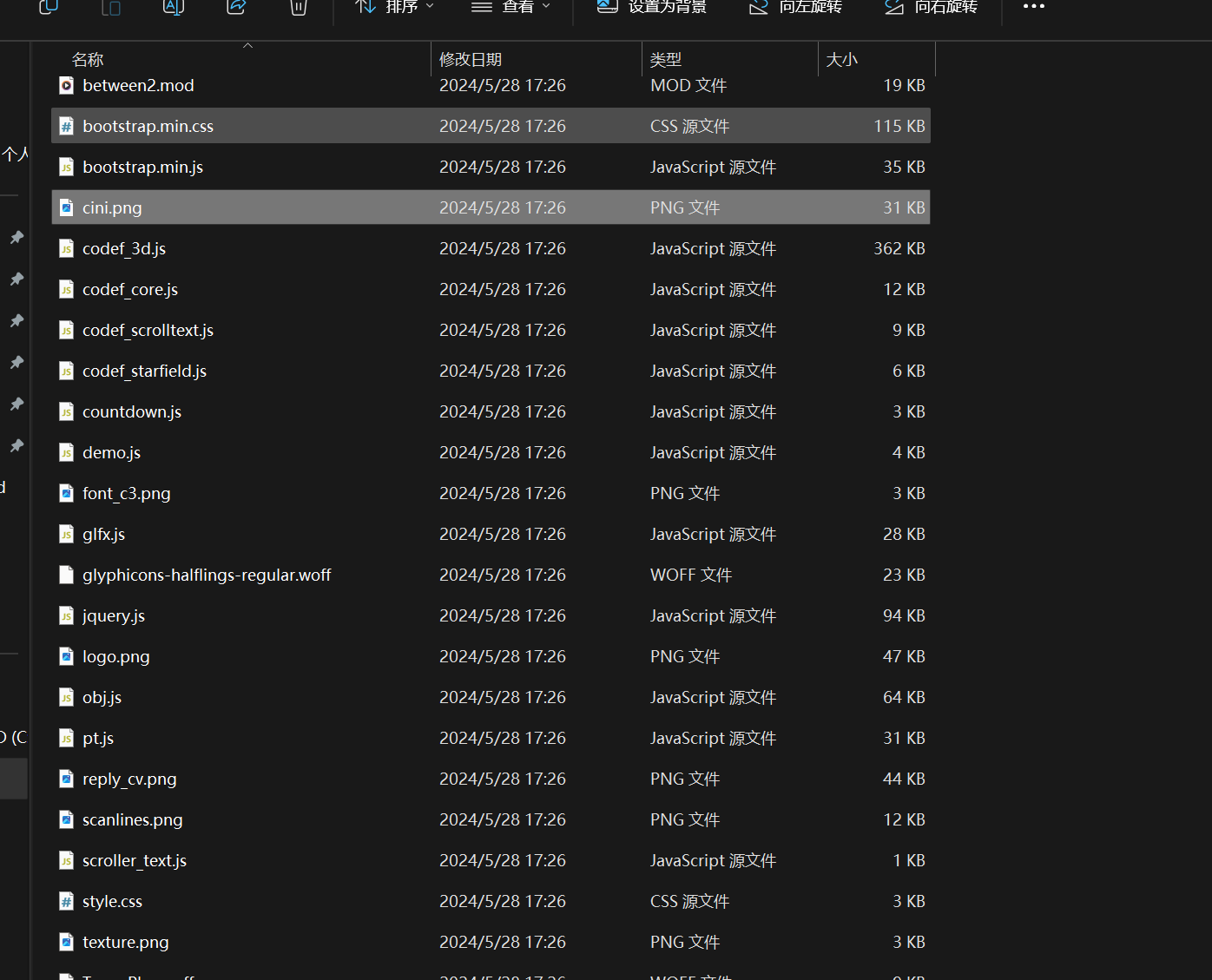
Task: Click the image icon of cini.png
Action: pos(66,207)
